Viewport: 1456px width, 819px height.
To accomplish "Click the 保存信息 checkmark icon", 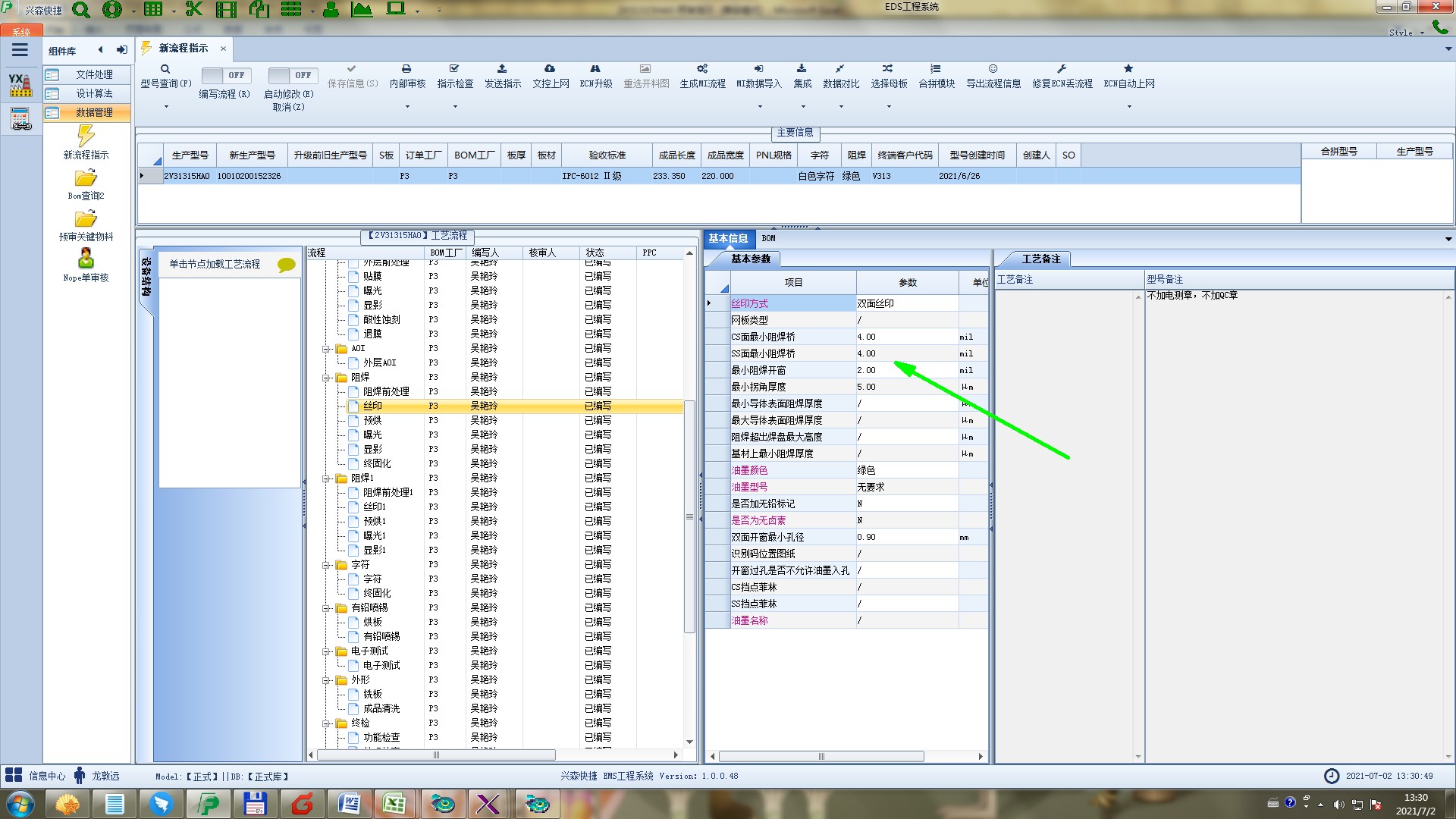I will [351, 69].
